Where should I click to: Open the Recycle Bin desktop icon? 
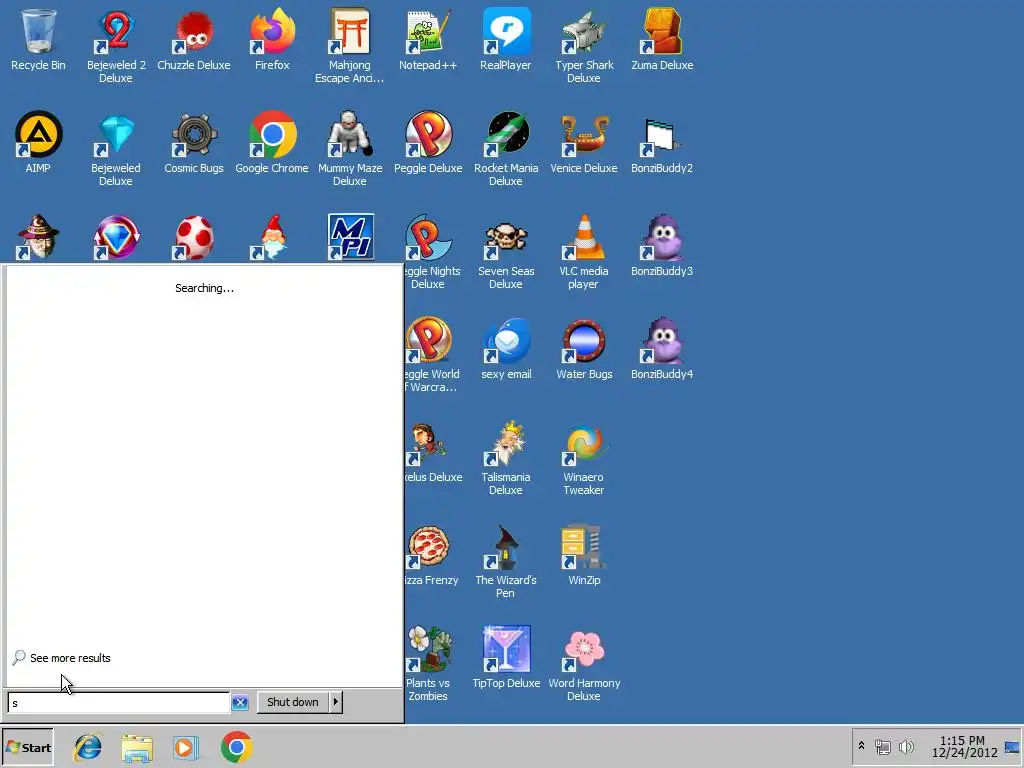(38, 40)
